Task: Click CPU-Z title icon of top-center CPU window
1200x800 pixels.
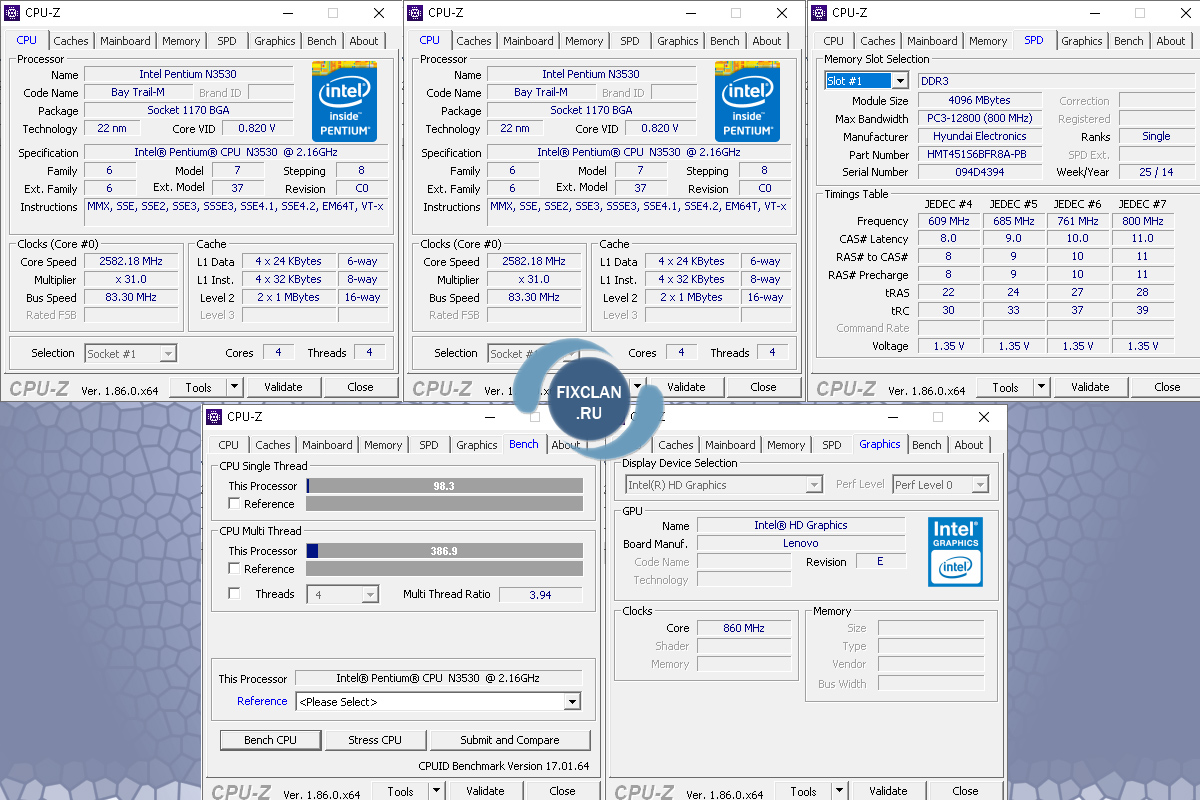Action: click(416, 13)
